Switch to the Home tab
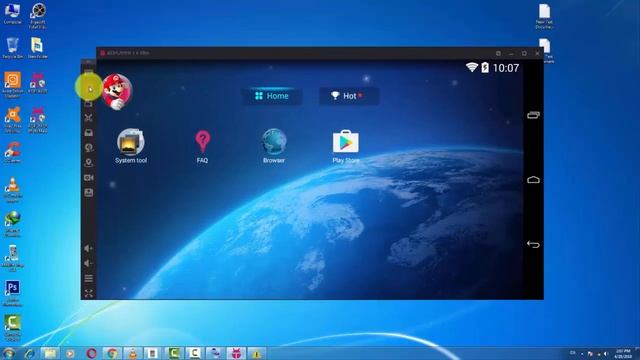 [272, 96]
